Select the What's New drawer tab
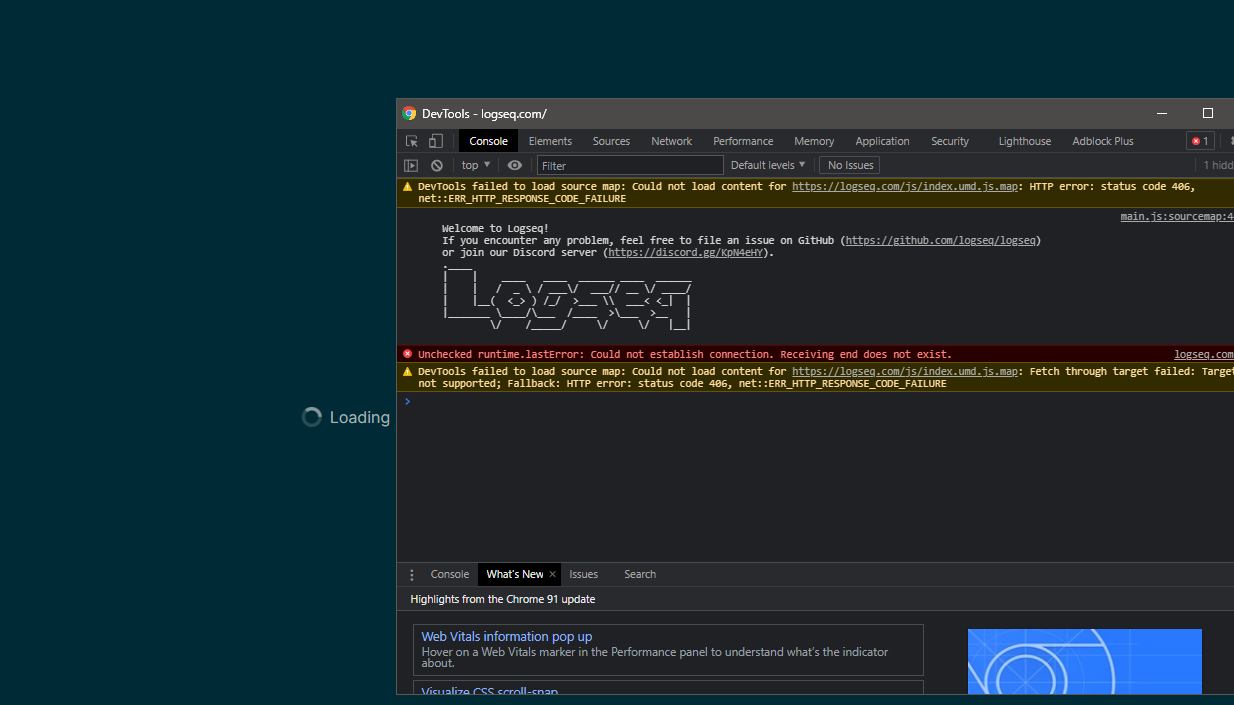Image resolution: width=1234 pixels, height=705 pixels. 515,574
